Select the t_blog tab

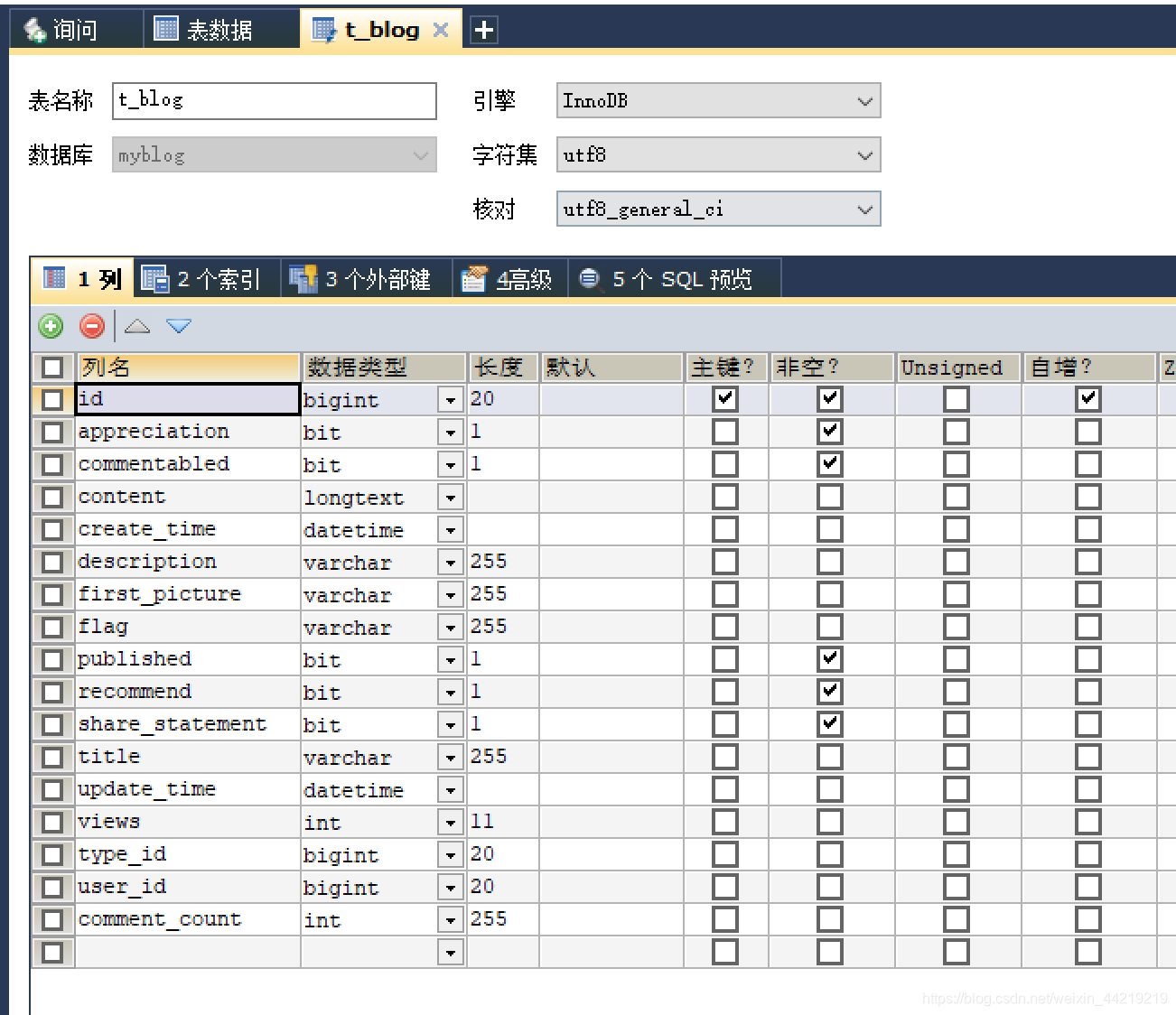(381, 30)
